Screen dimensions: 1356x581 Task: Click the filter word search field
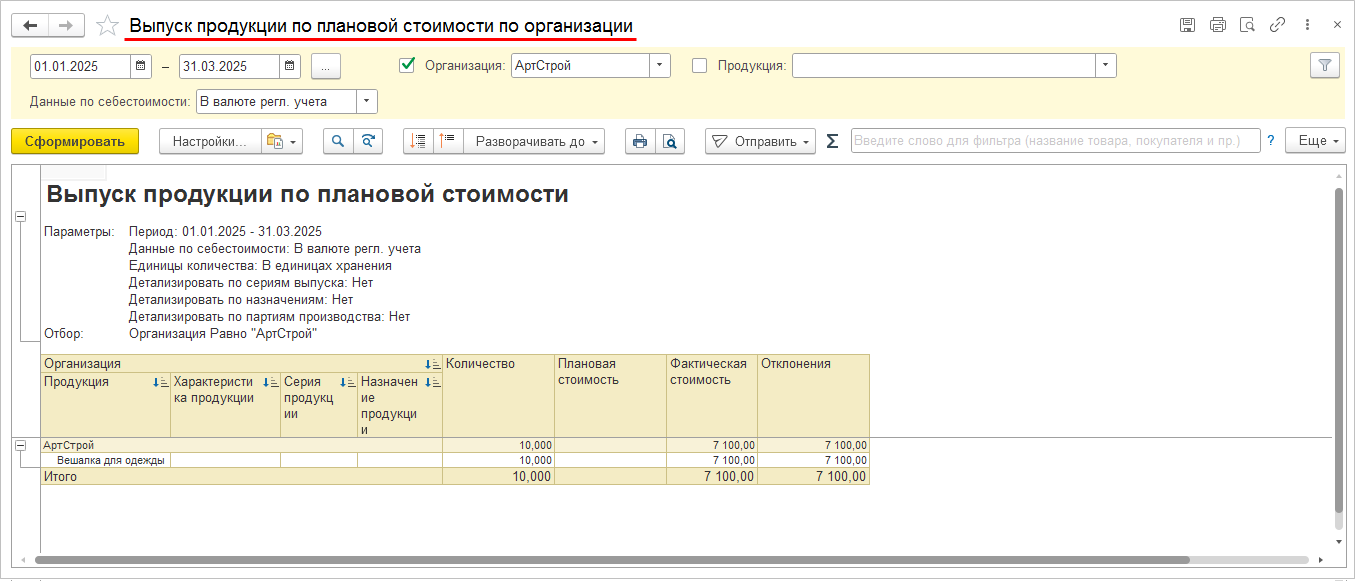coord(1055,142)
